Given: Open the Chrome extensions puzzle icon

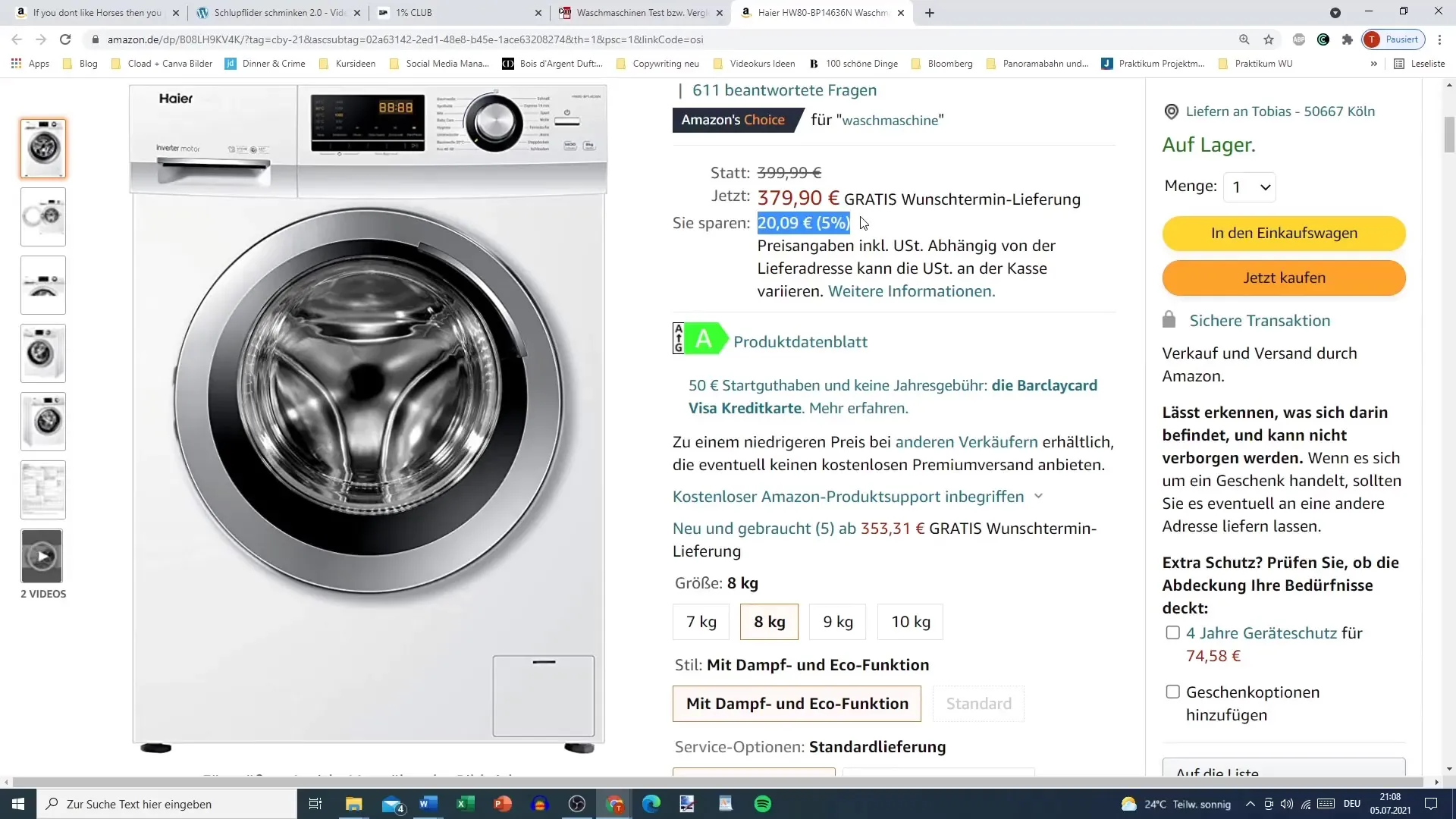Looking at the screenshot, I should coord(1348,39).
